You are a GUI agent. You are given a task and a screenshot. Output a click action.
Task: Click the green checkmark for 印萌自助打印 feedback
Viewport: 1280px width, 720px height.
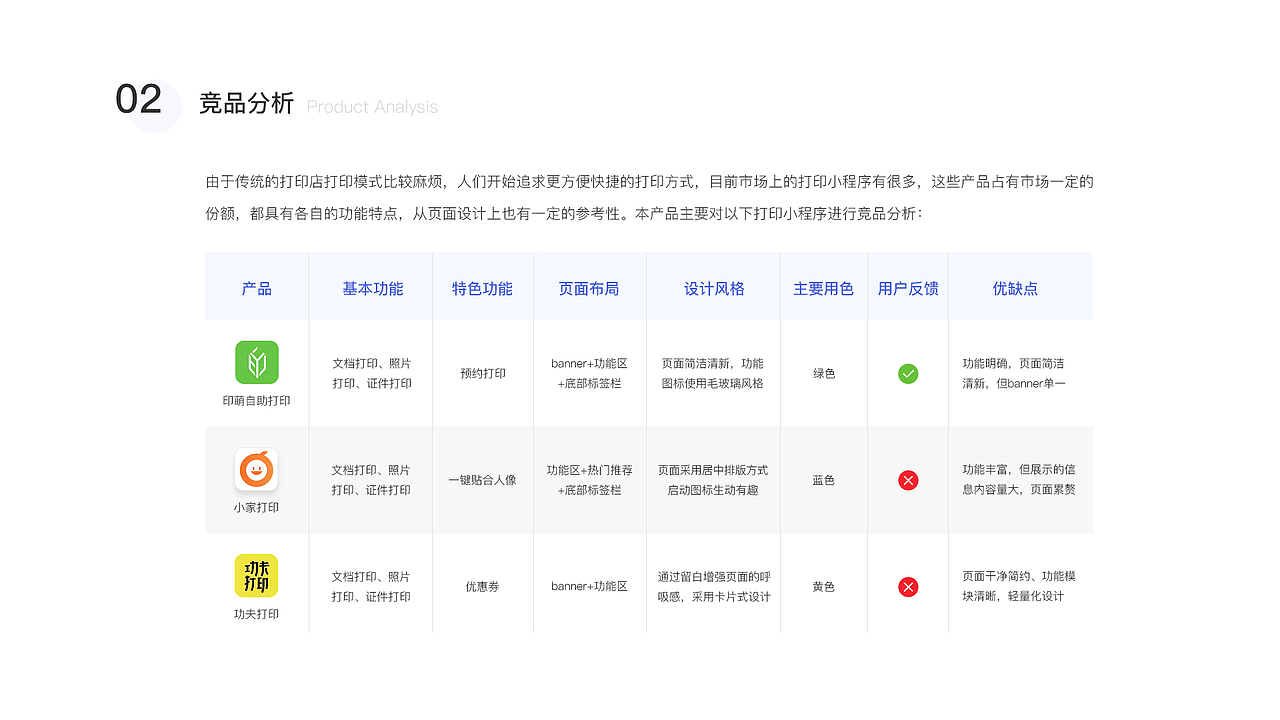coord(908,374)
